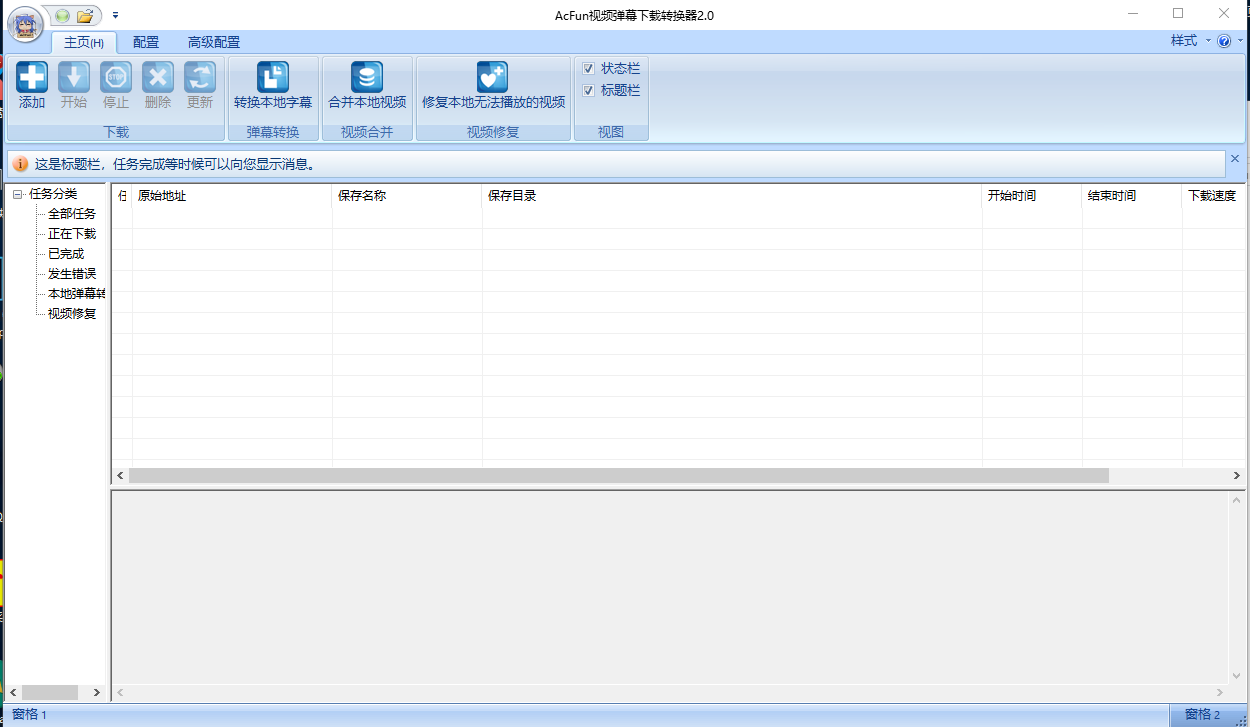This screenshot has height=727, width=1250.
Task: Open the 高级配置 ribbon tab
Action: pyautogui.click(x=214, y=42)
